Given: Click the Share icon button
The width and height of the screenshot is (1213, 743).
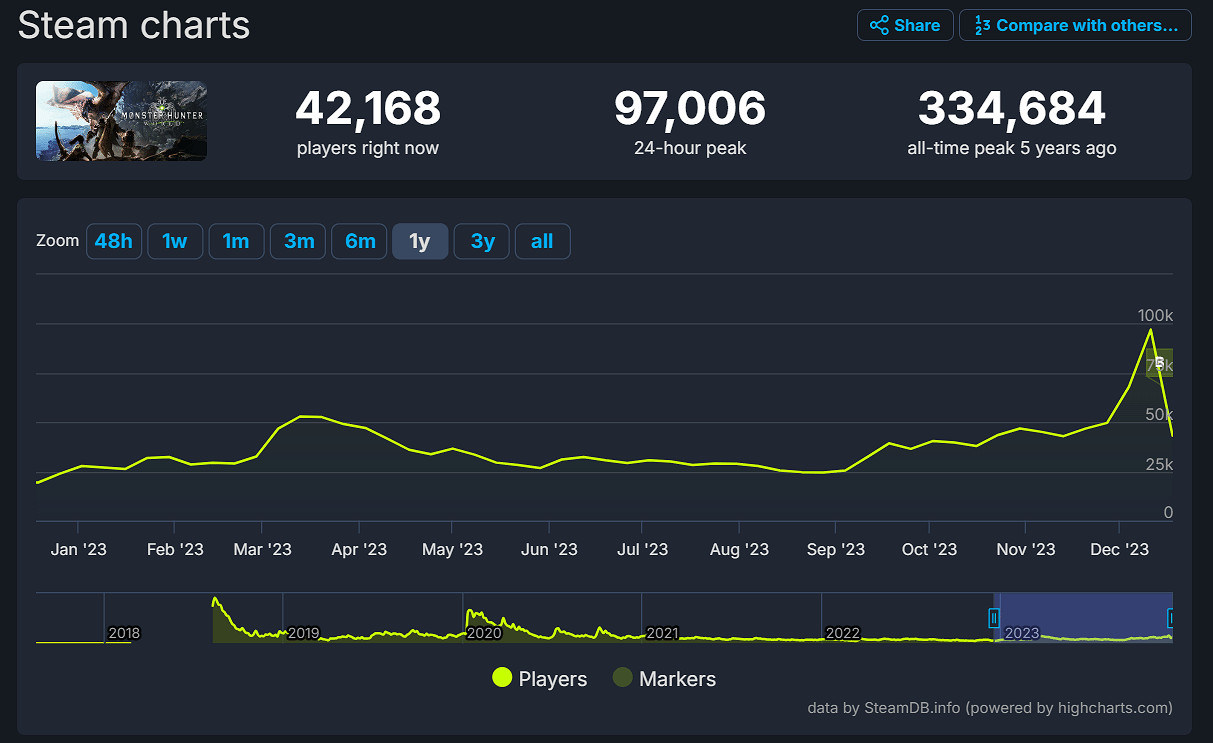Looking at the screenshot, I should tap(905, 26).
